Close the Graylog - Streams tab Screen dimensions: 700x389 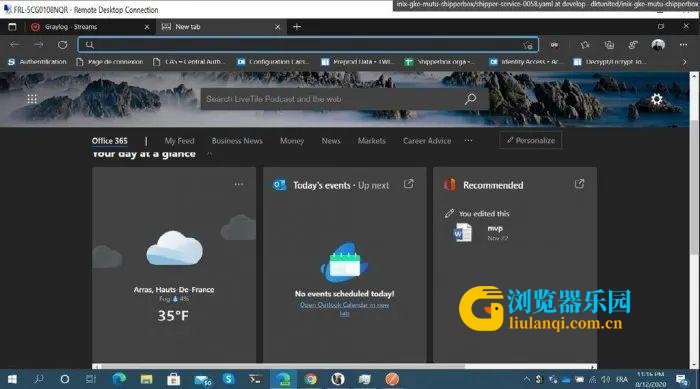[147, 27]
